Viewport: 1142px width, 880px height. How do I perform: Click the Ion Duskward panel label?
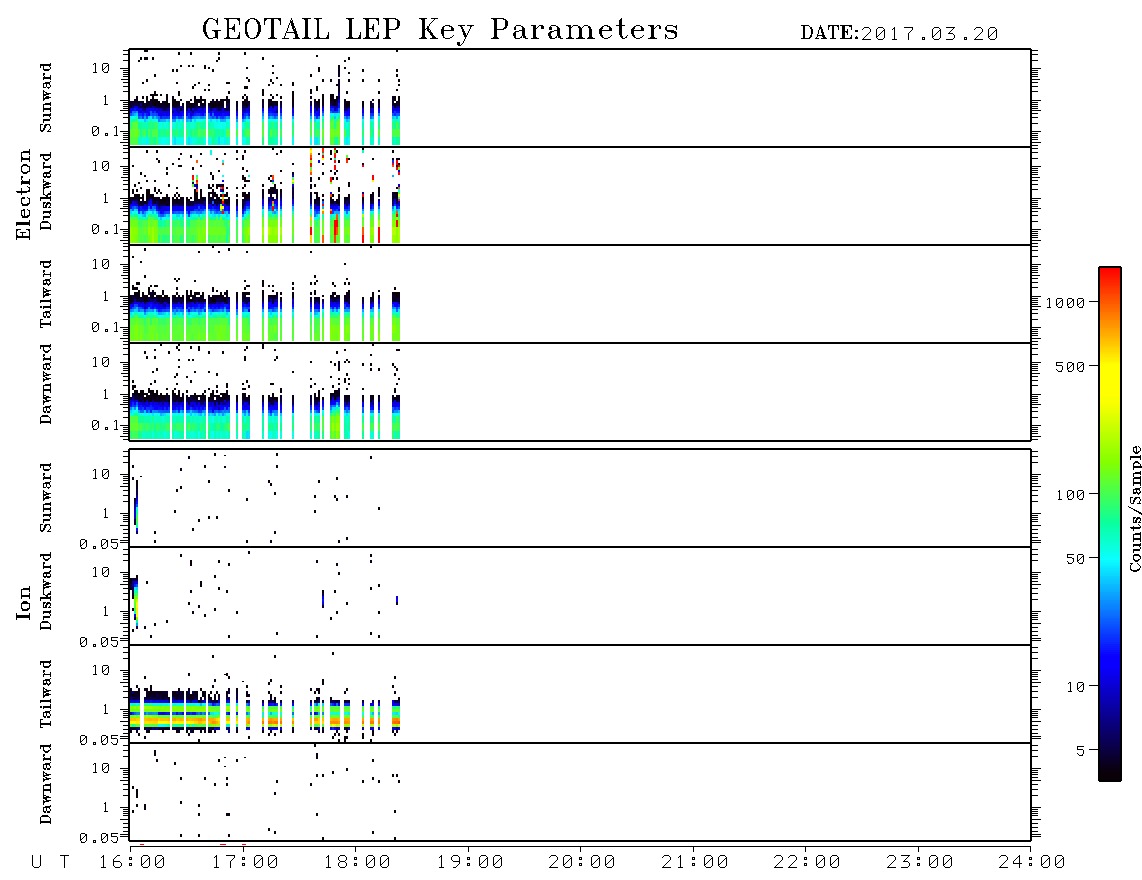tap(46, 591)
